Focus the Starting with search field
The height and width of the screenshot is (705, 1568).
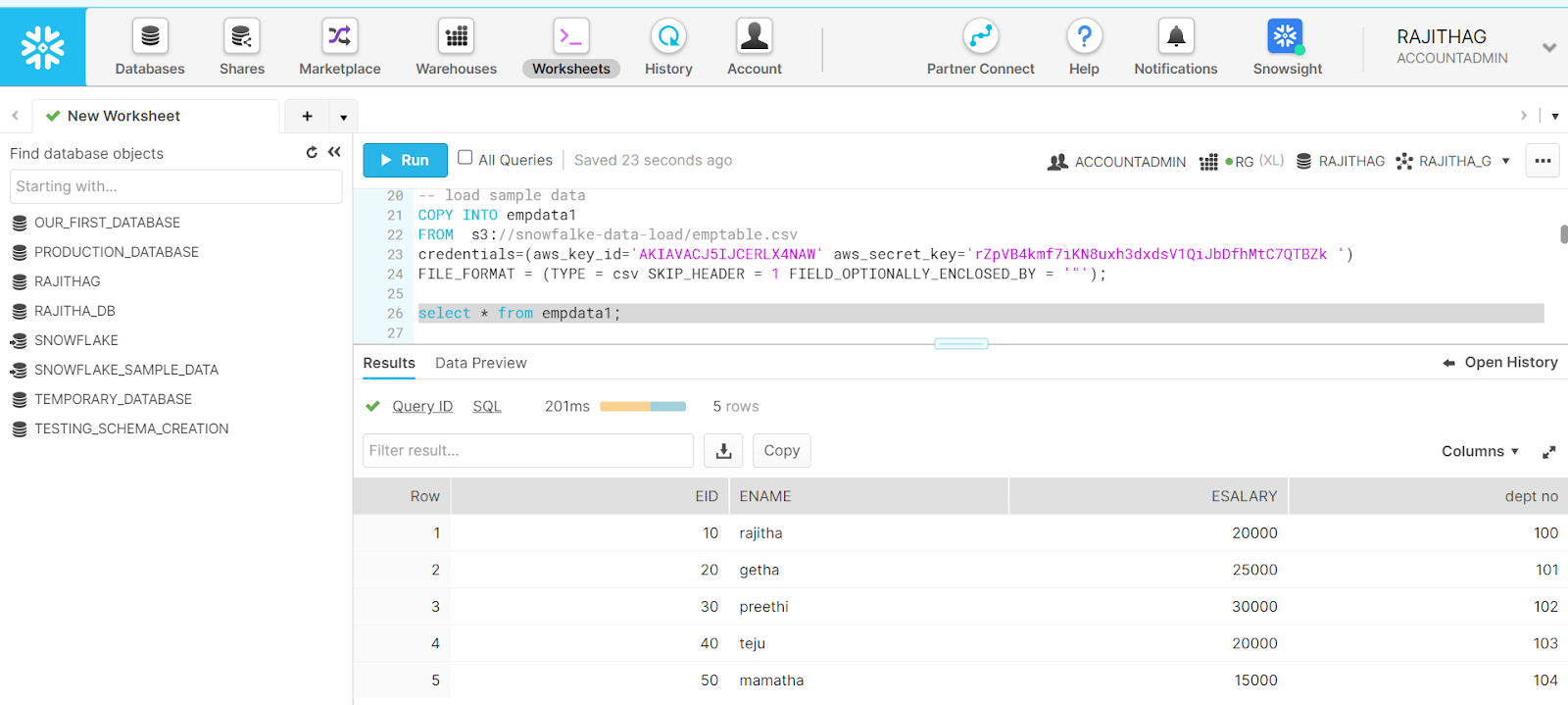[x=176, y=186]
